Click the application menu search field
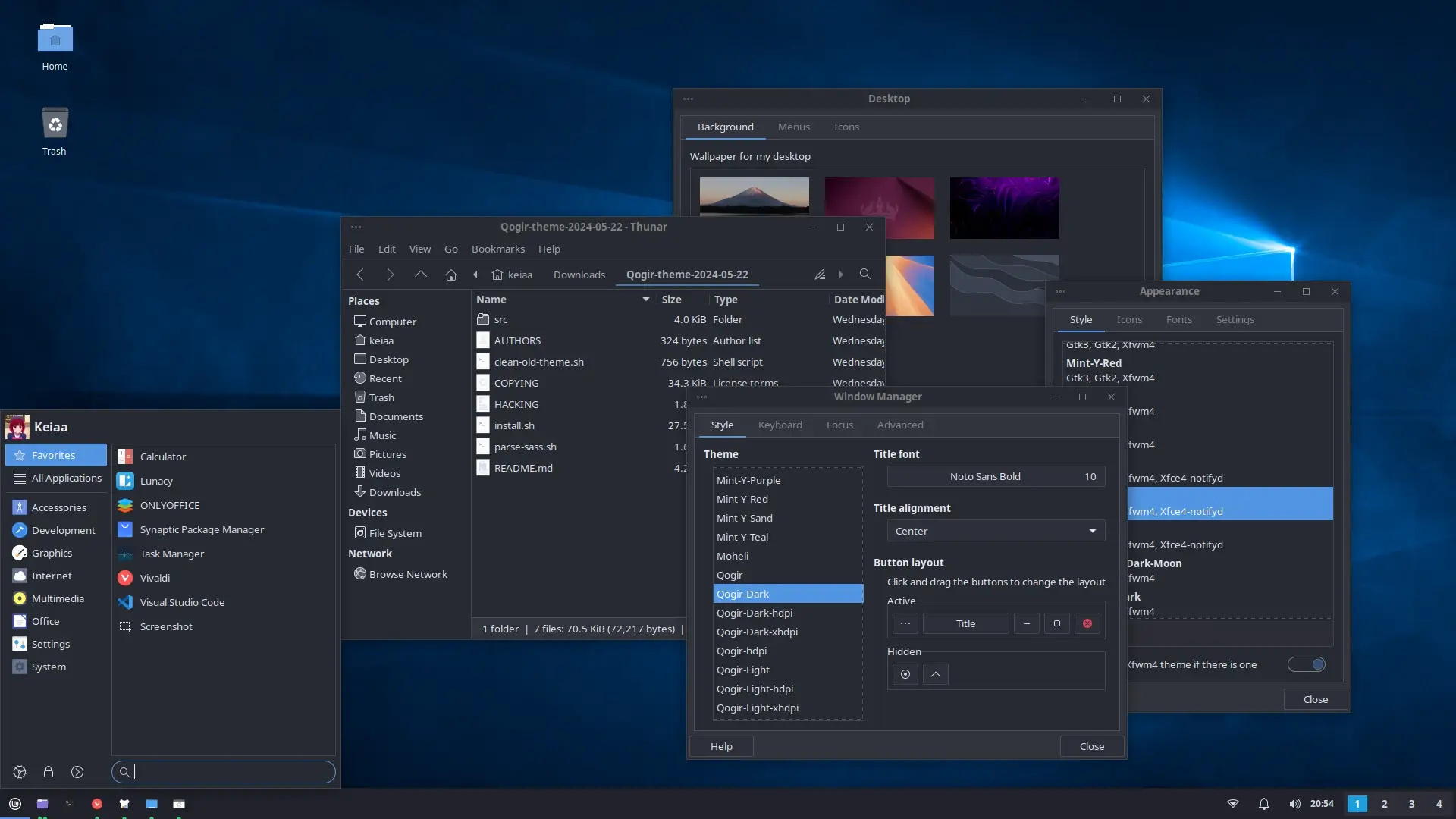This screenshot has height=819, width=1456. coord(227,772)
